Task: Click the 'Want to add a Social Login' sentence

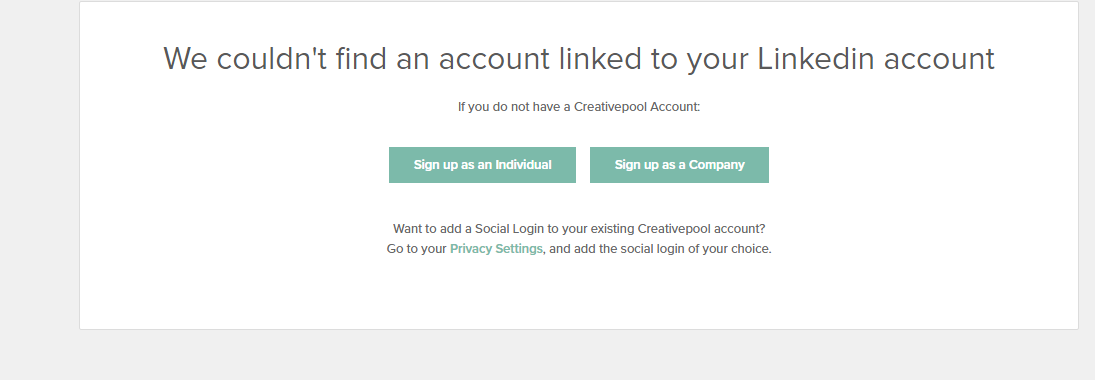Action: click(579, 228)
